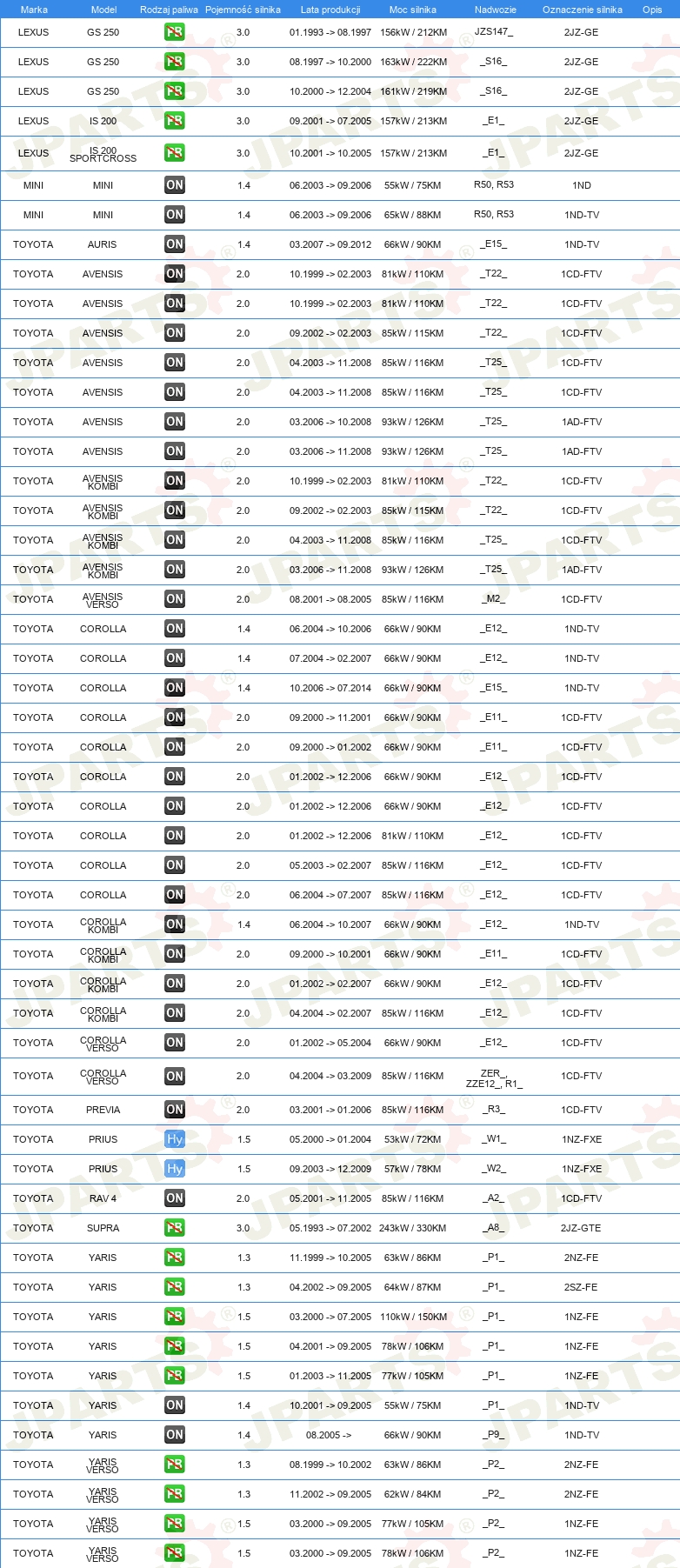Screen dimensions: 680x1568
Task: Click the Model column header
Action: tap(103, 10)
